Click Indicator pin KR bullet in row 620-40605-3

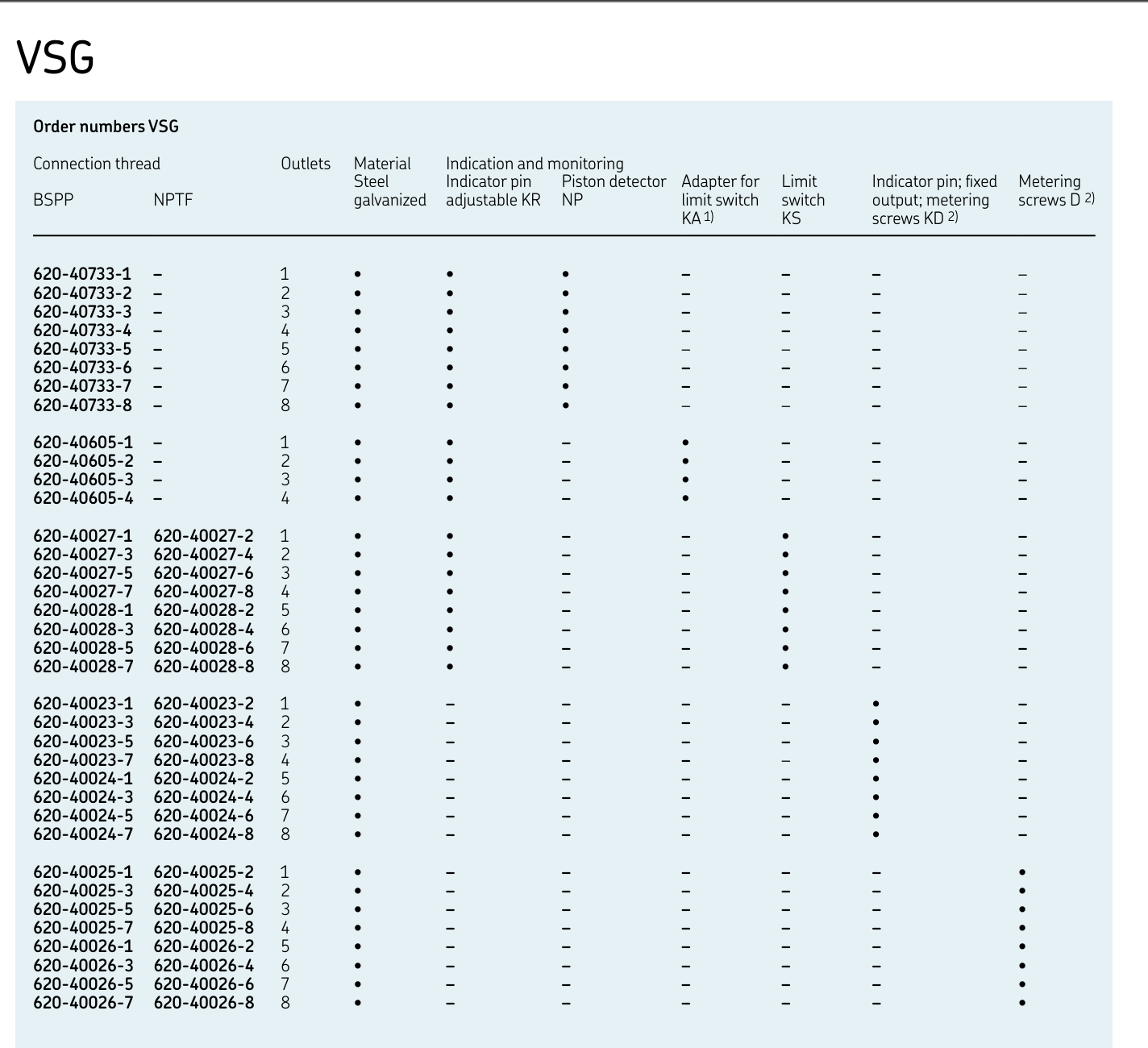(x=450, y=480)
